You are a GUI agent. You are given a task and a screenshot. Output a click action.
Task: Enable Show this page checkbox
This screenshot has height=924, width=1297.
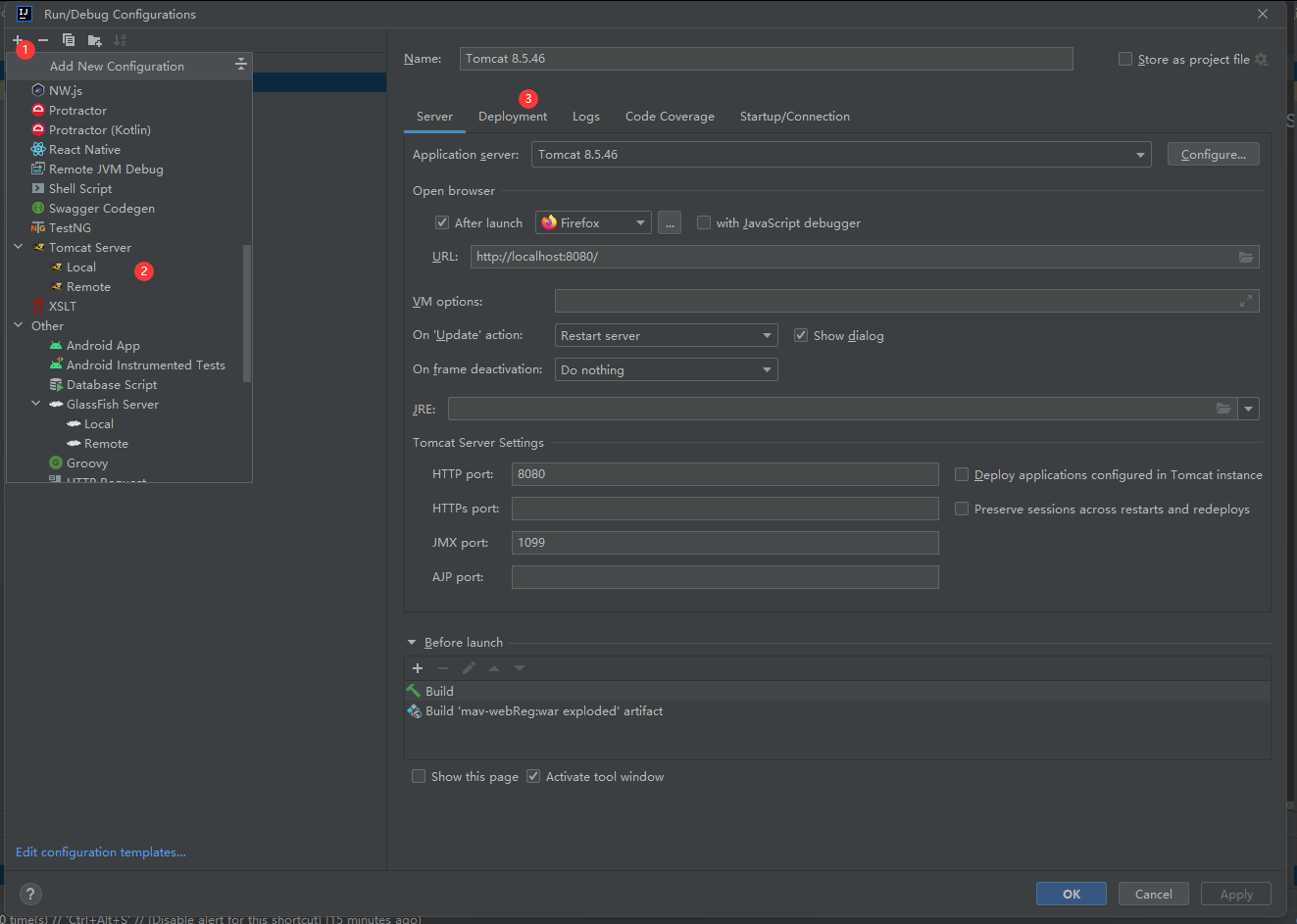pos(419,776)
